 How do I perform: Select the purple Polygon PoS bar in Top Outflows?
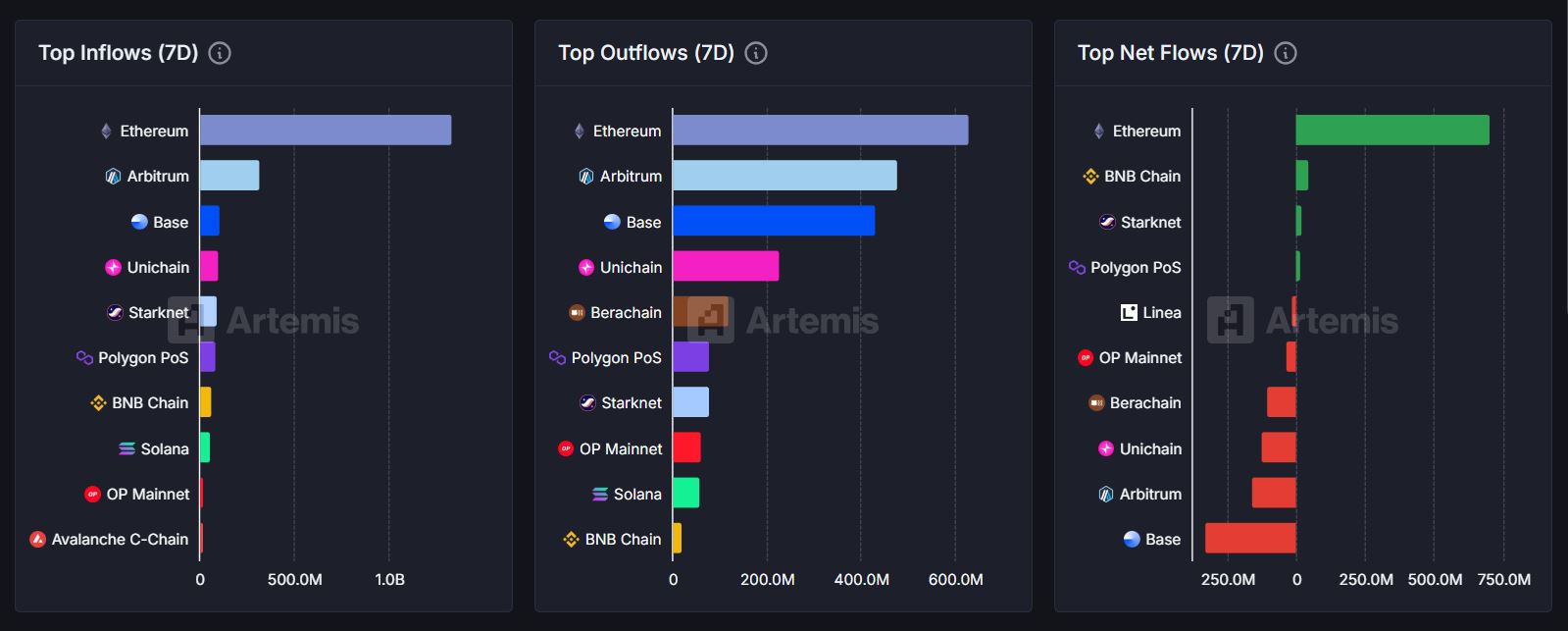[691, 357]
